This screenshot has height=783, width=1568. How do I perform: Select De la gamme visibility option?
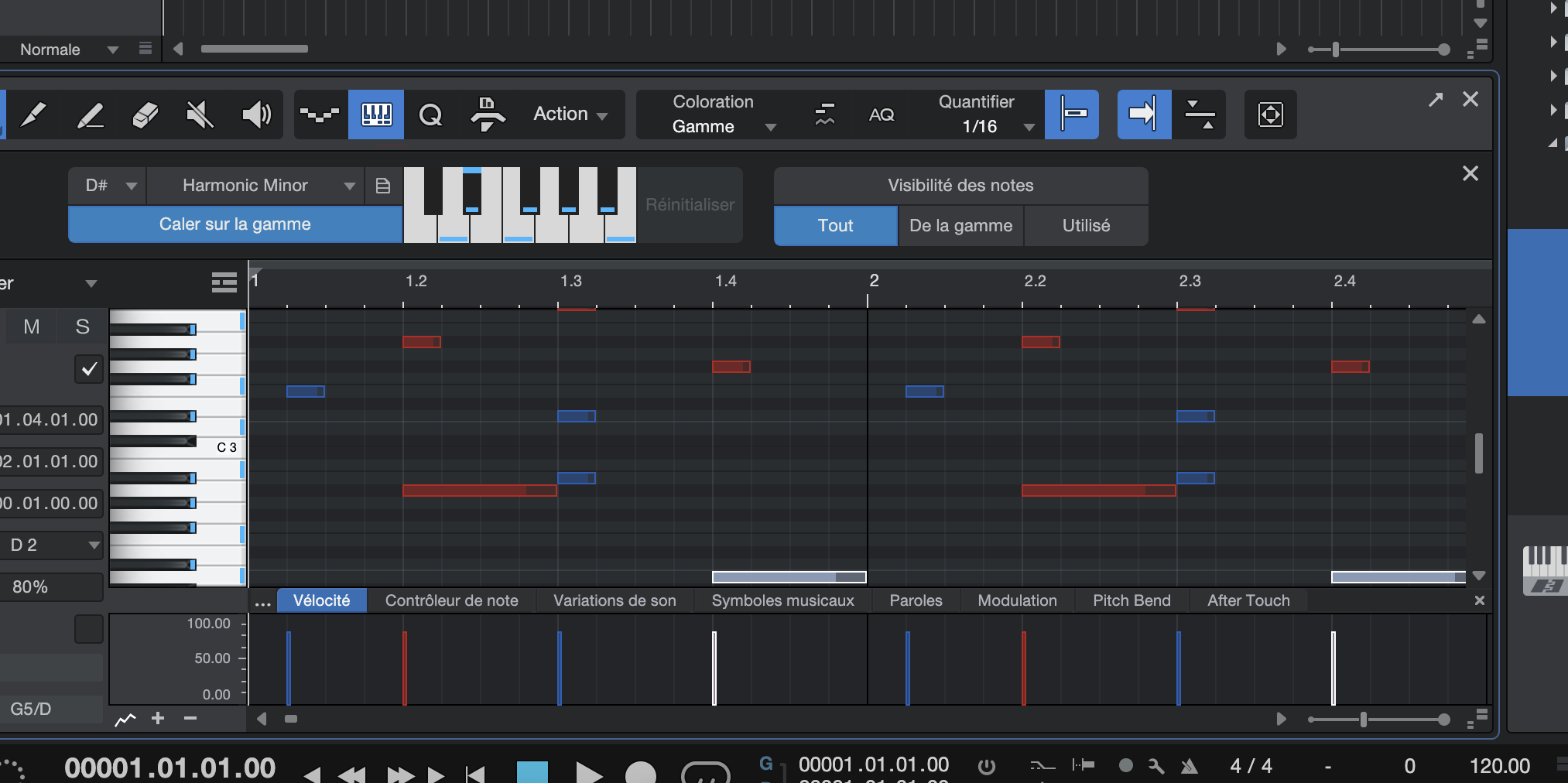tap(960, 226)
